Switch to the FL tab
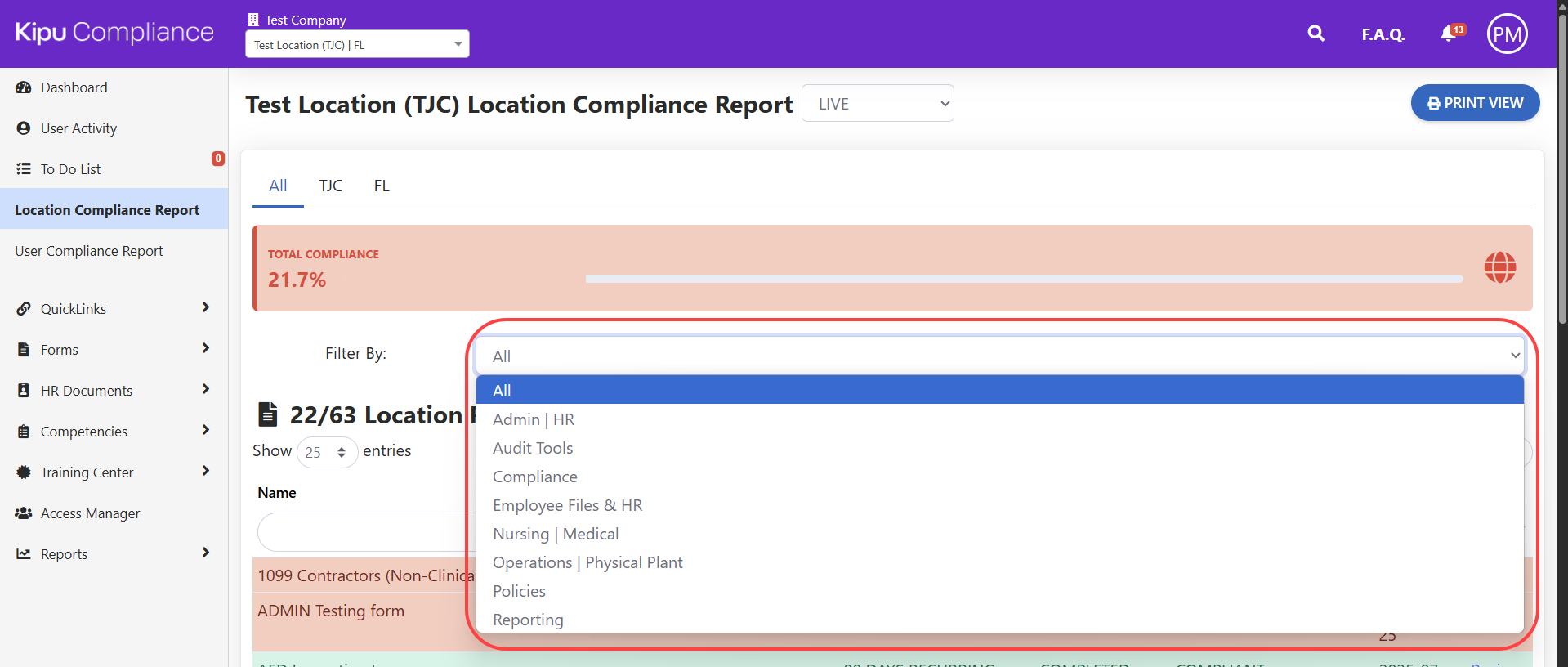 click(x=382, y=186)
